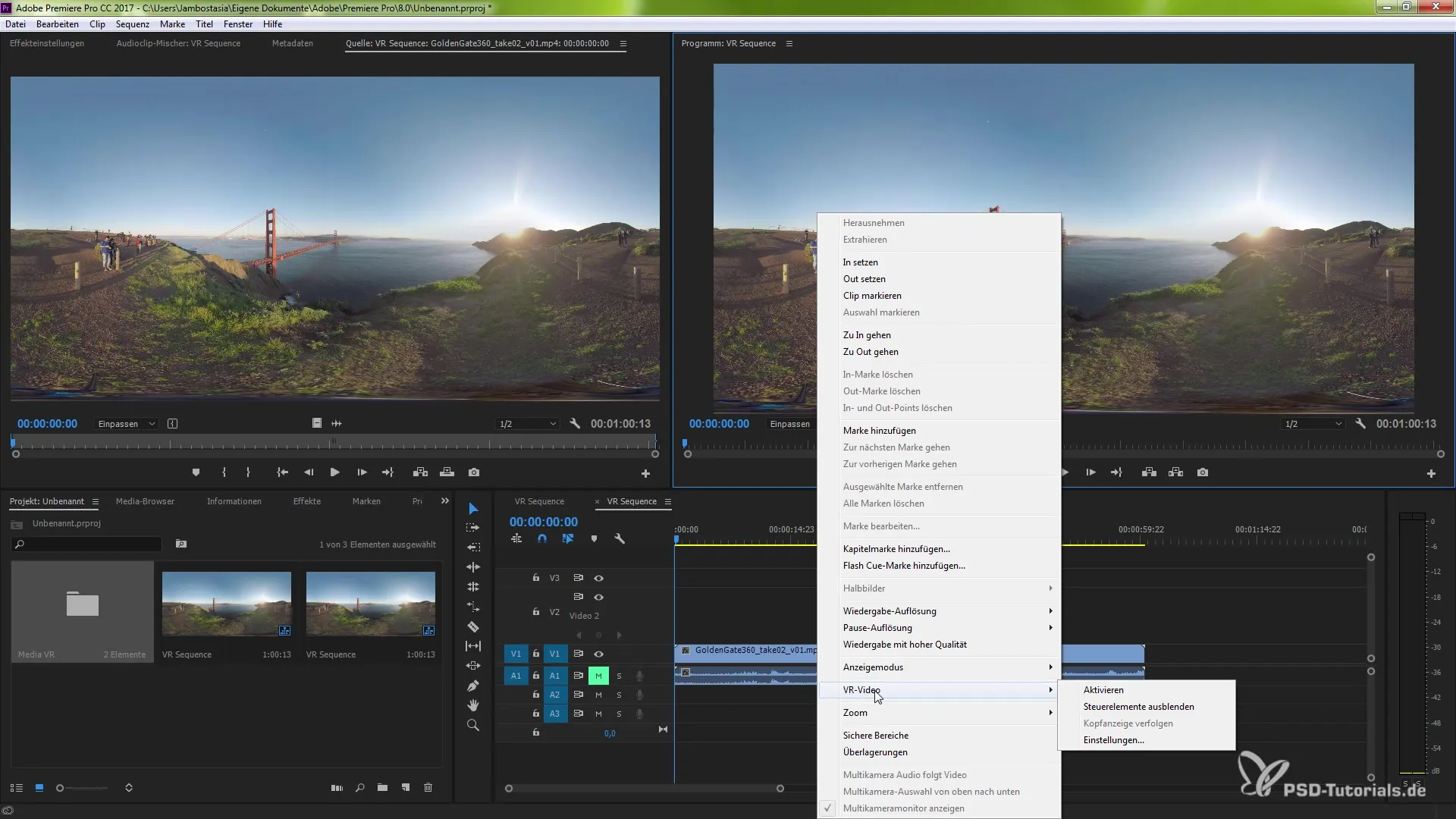The height and width of the screenshot is (819, 1456).
Task: Toggle Linked Selection in timeline
Action: pyautogui.click(x=568, y=538)
